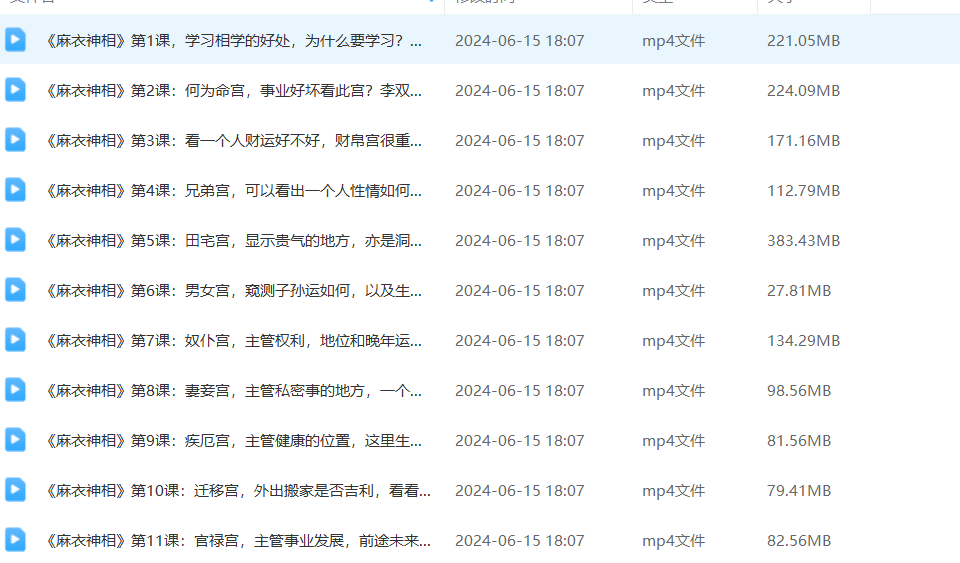Select the video icon for 第6课 男女宫
Viewport: 960px width, 563px height.
point(15,290)
